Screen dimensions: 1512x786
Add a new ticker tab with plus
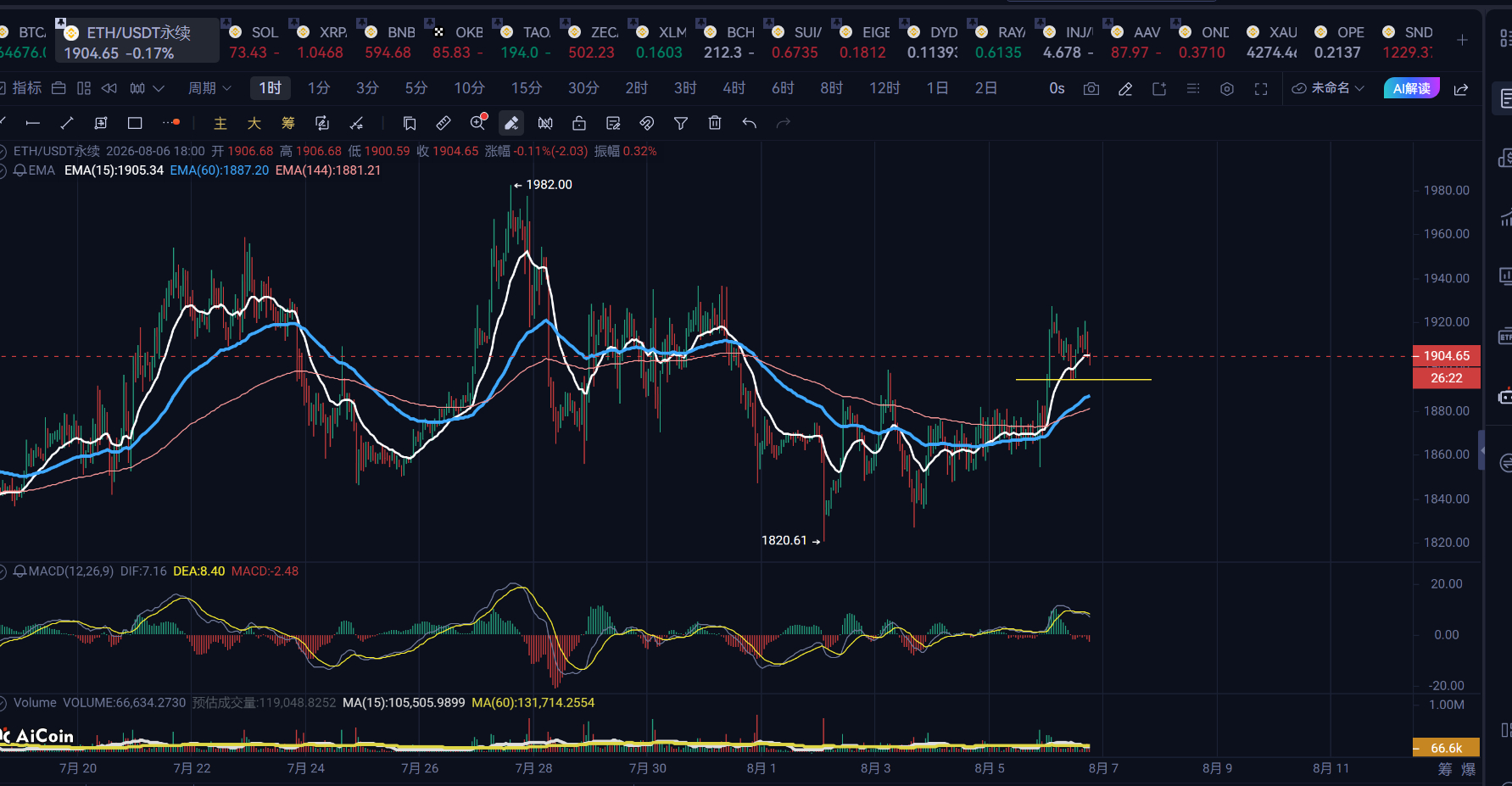[1462, 40]
